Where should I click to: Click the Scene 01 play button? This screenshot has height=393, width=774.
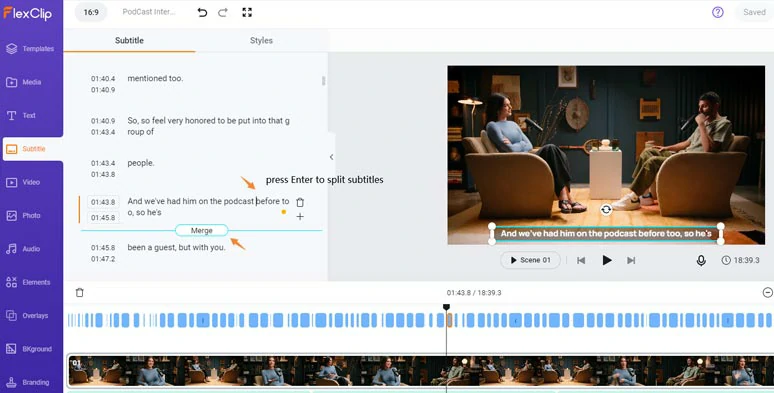coord(530,260)
